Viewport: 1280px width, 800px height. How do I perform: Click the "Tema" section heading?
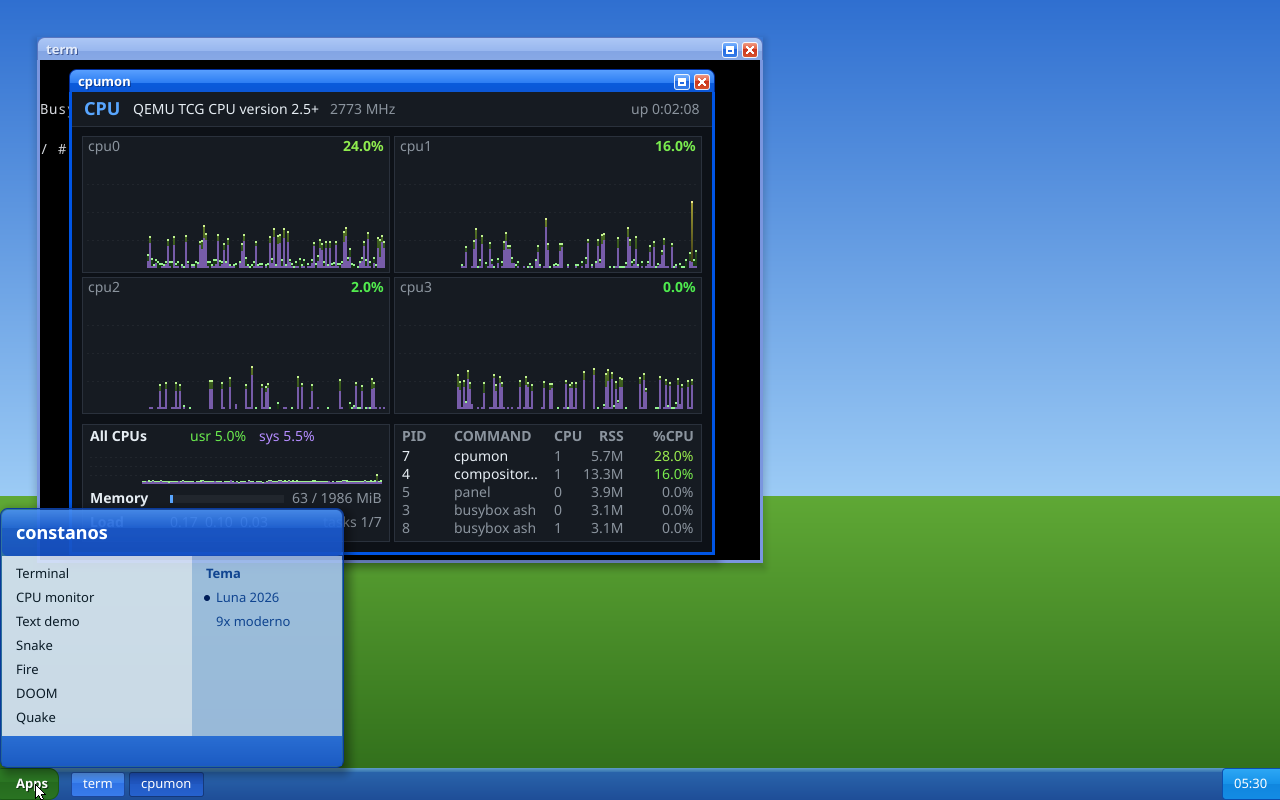coord(223,573)
